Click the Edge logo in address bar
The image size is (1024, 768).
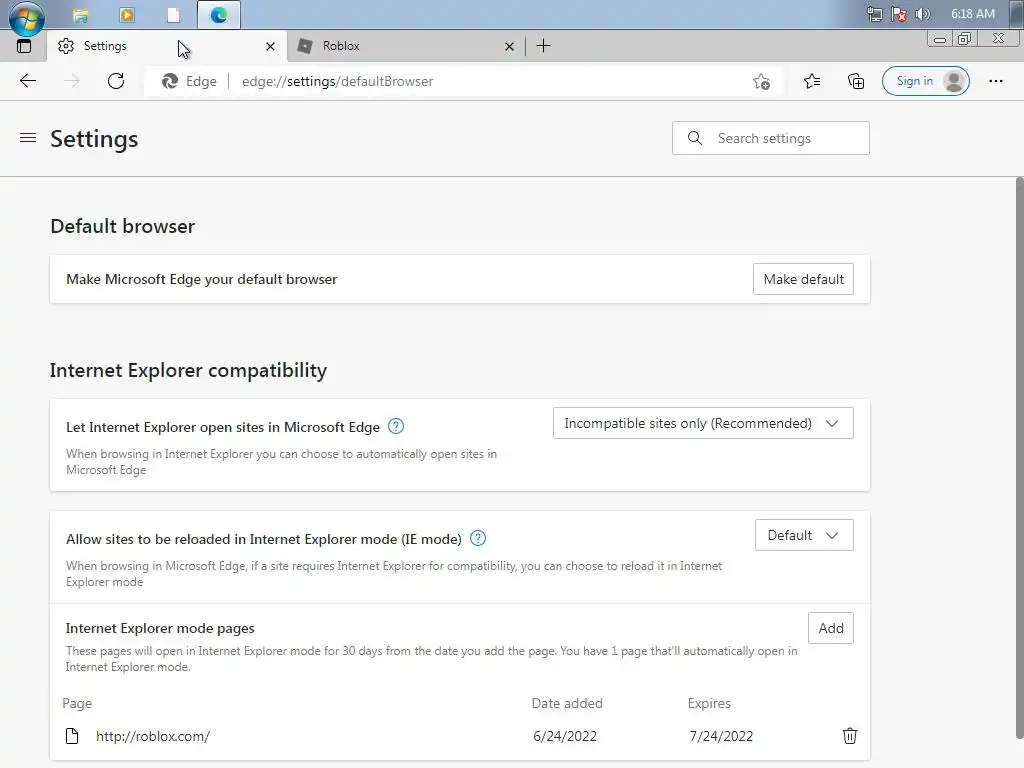point(170,81)
